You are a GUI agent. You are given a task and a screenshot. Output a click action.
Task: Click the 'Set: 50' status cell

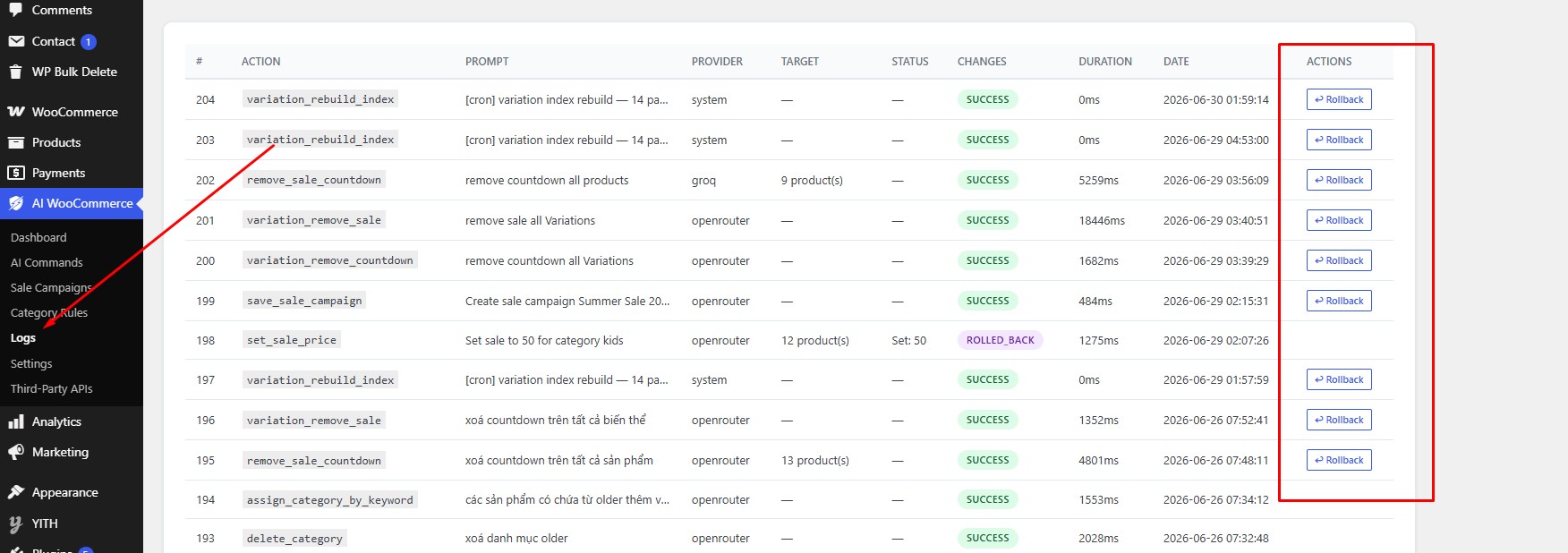click(x=909, y=341)
